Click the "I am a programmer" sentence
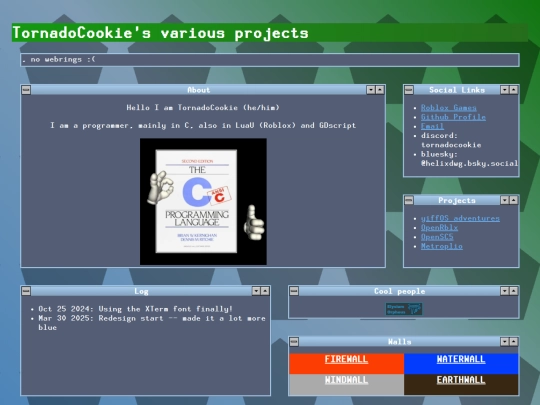 point(203,125)
